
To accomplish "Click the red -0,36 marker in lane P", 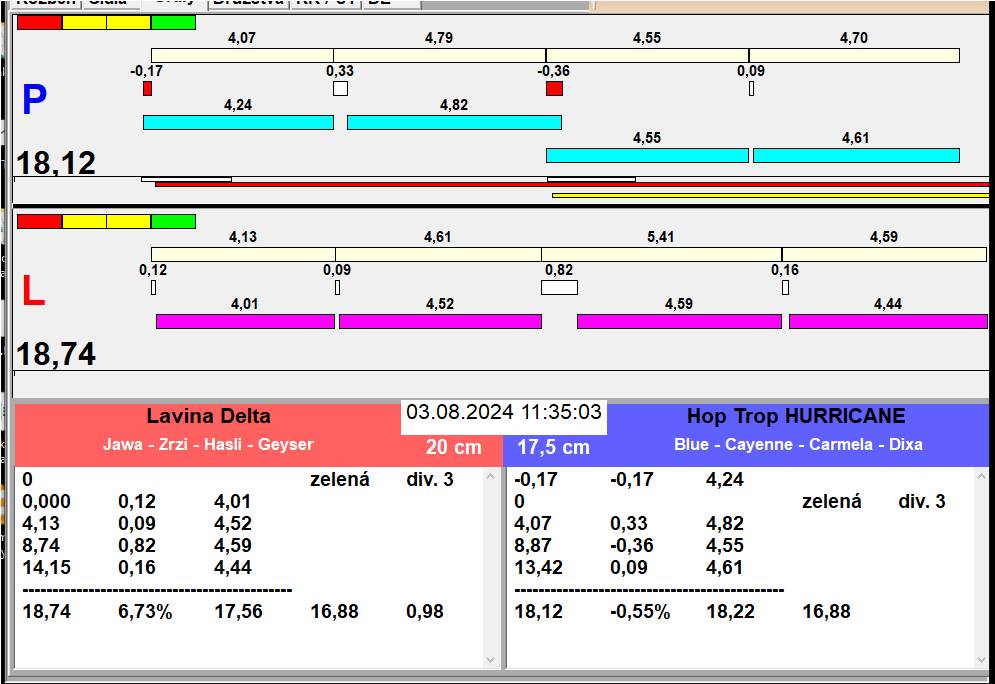I will point(554,89).
